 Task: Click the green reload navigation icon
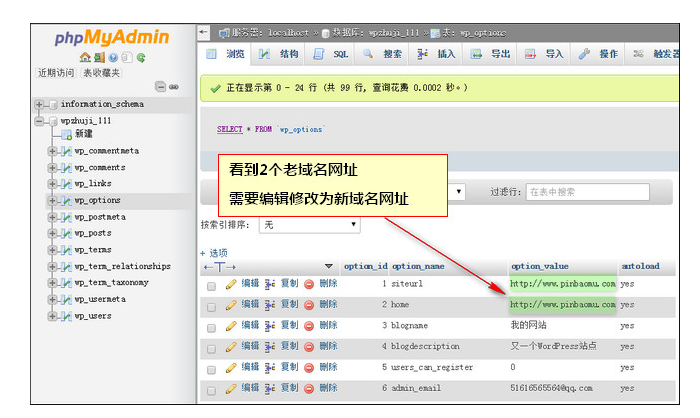pos(141,57)
